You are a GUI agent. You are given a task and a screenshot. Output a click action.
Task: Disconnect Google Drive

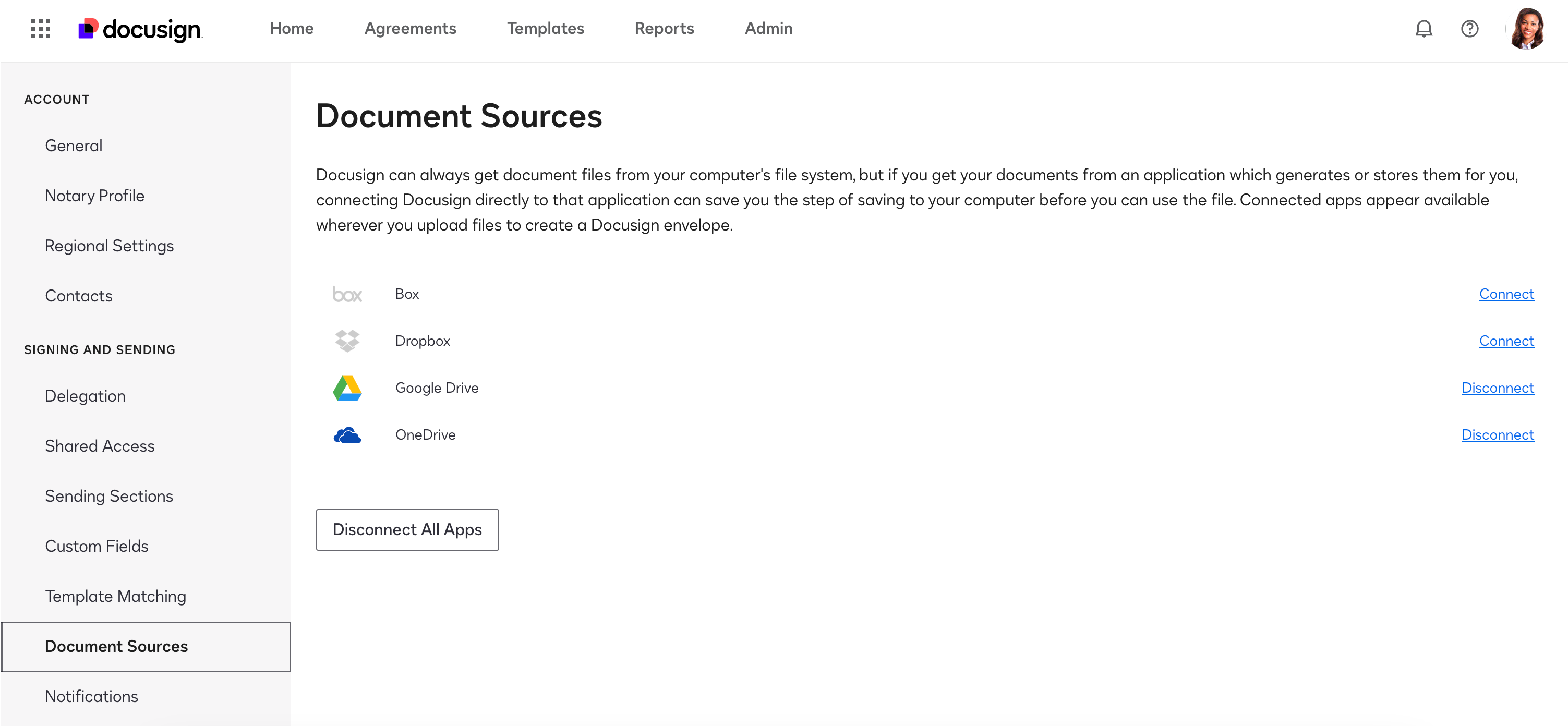[x=1498, y=388]
